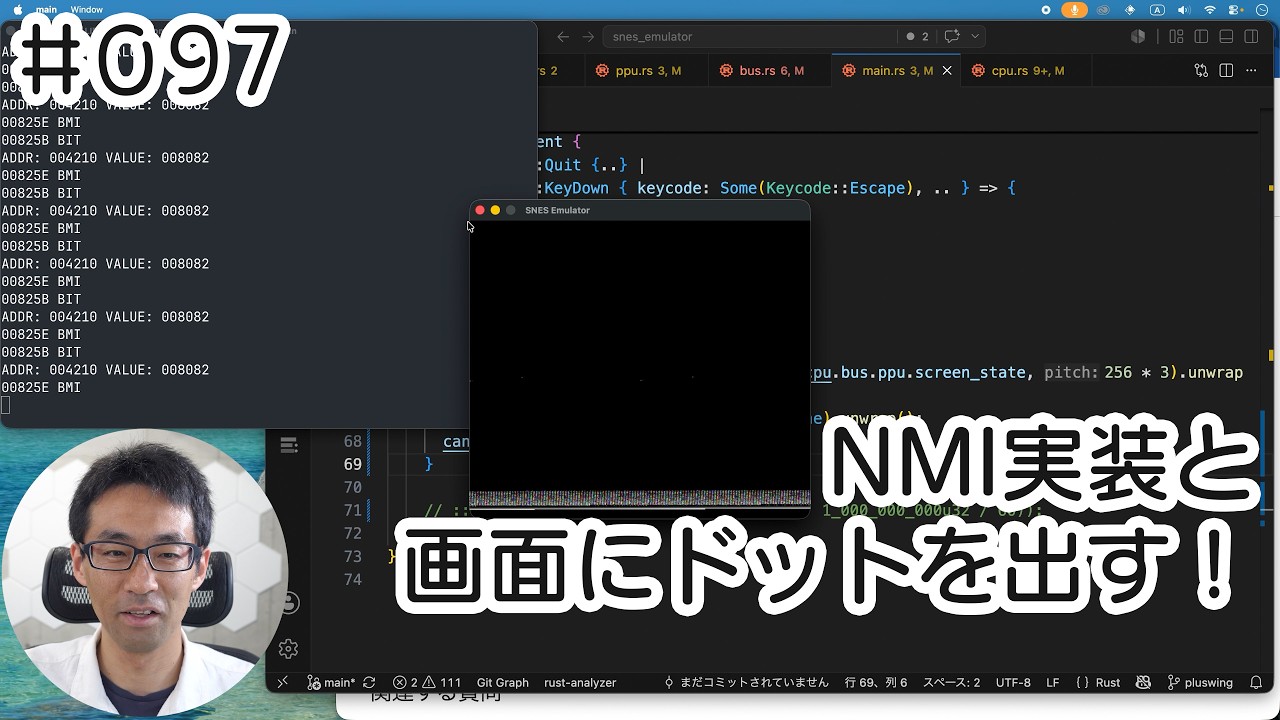Click line number 74 in the editor gutter

[352, 579]
